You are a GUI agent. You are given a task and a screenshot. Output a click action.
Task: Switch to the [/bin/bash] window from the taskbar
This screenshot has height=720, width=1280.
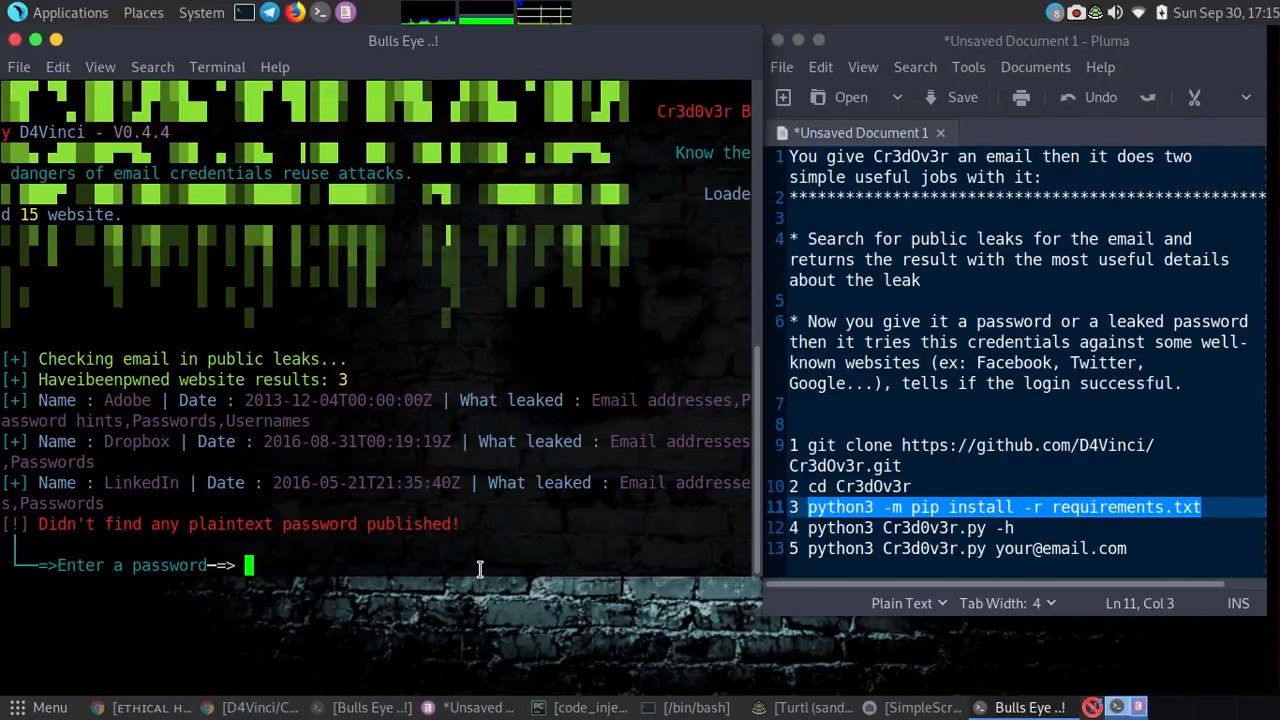(695, 707)
